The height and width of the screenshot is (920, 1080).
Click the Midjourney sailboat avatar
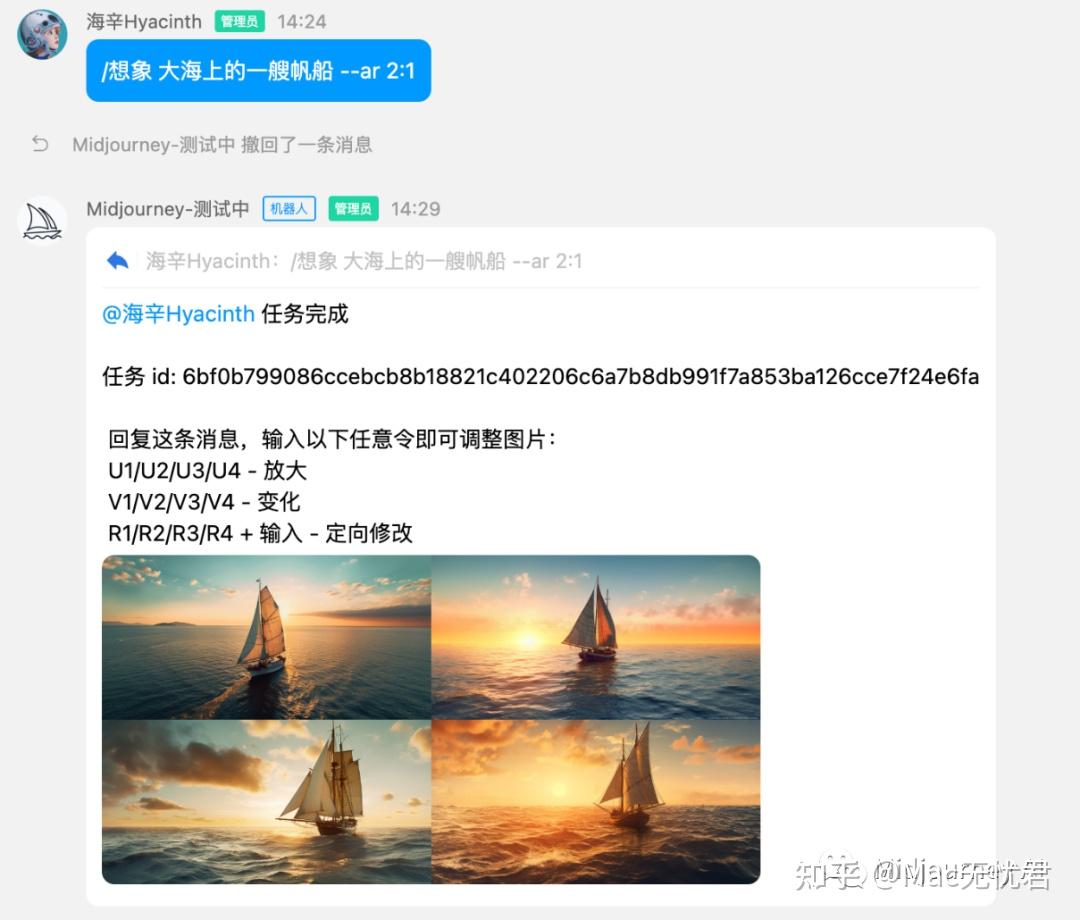[42, 222]
